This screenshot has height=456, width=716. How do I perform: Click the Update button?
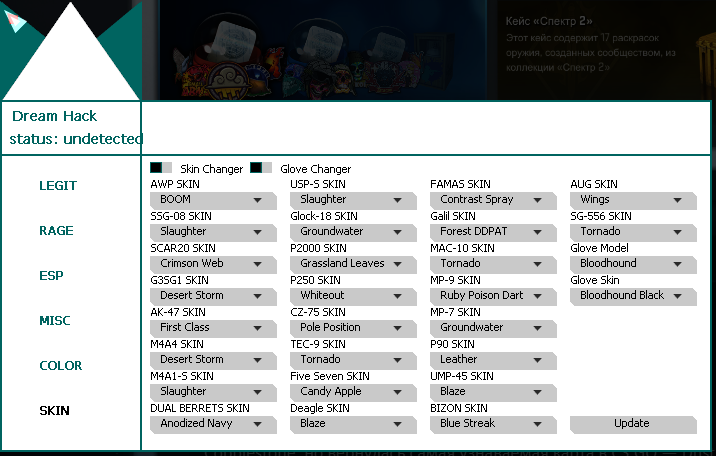[633, 425]
